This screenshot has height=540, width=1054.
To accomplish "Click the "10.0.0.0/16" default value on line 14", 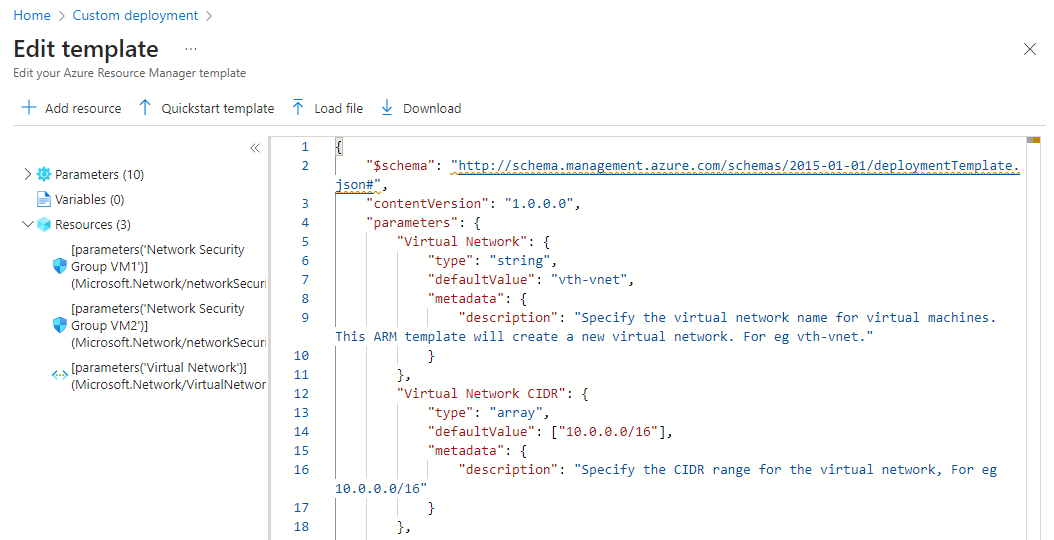I will coord(608,431).
